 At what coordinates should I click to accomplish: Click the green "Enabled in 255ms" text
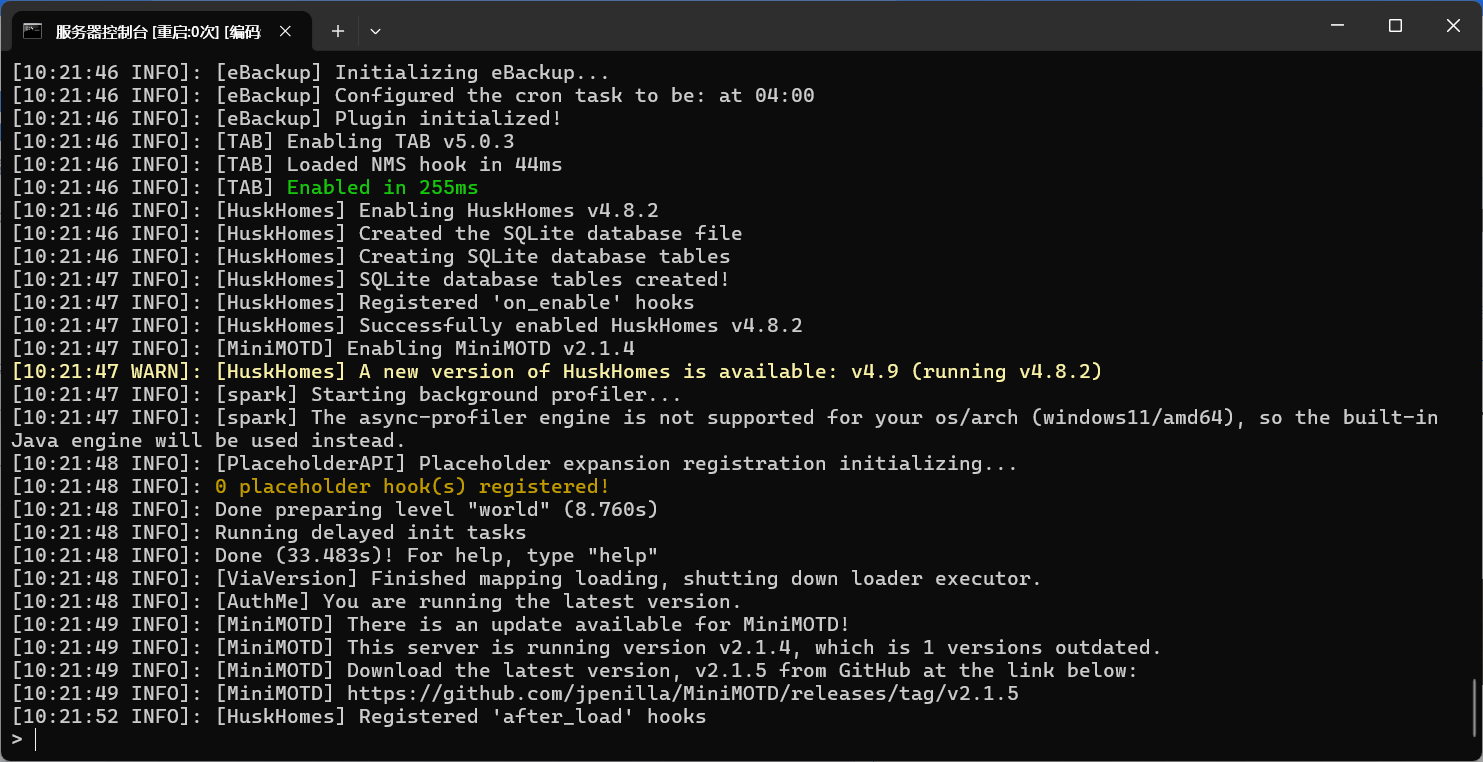383,187
